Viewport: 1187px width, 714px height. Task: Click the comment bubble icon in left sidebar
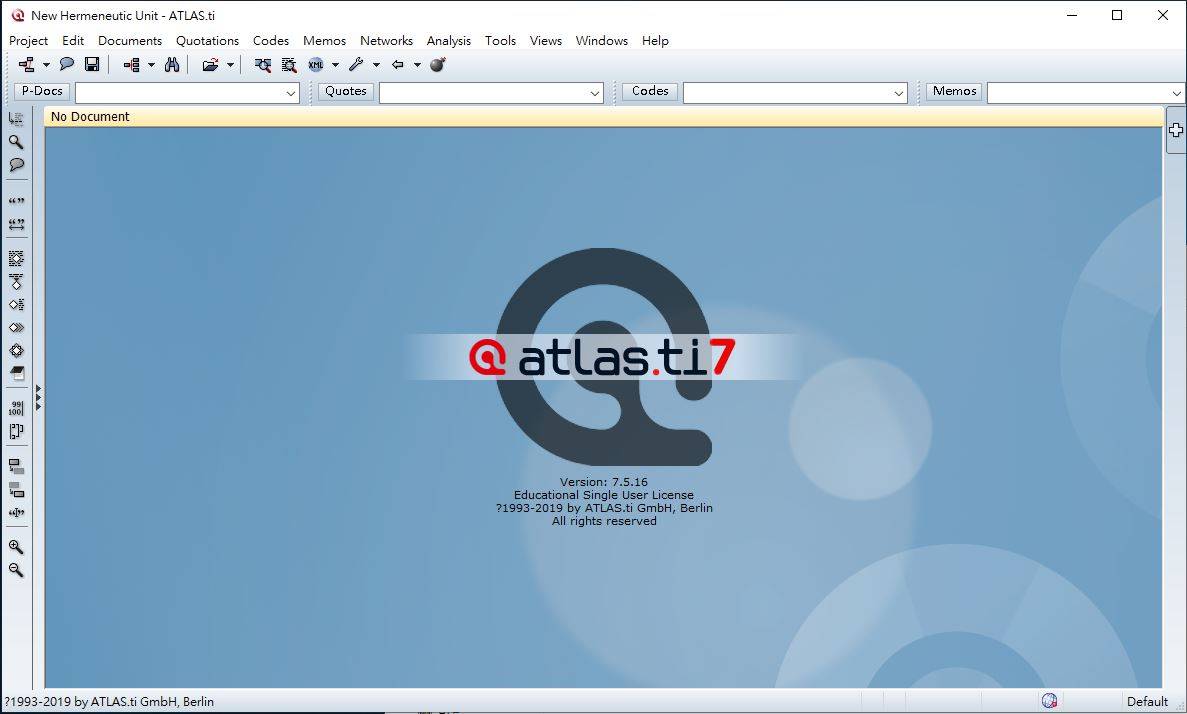pyautogui.click(x=16, y=165)
